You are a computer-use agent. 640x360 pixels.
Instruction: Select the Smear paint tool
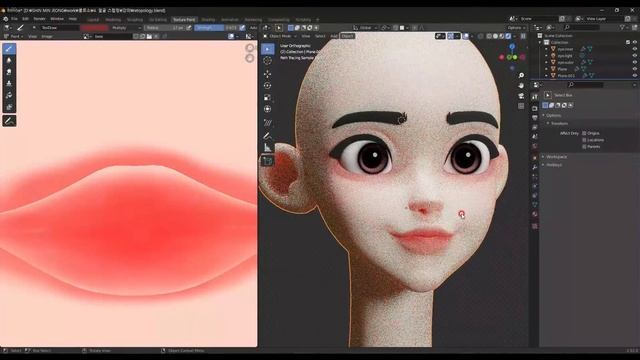pyautogui.click(x=9, y=72)
